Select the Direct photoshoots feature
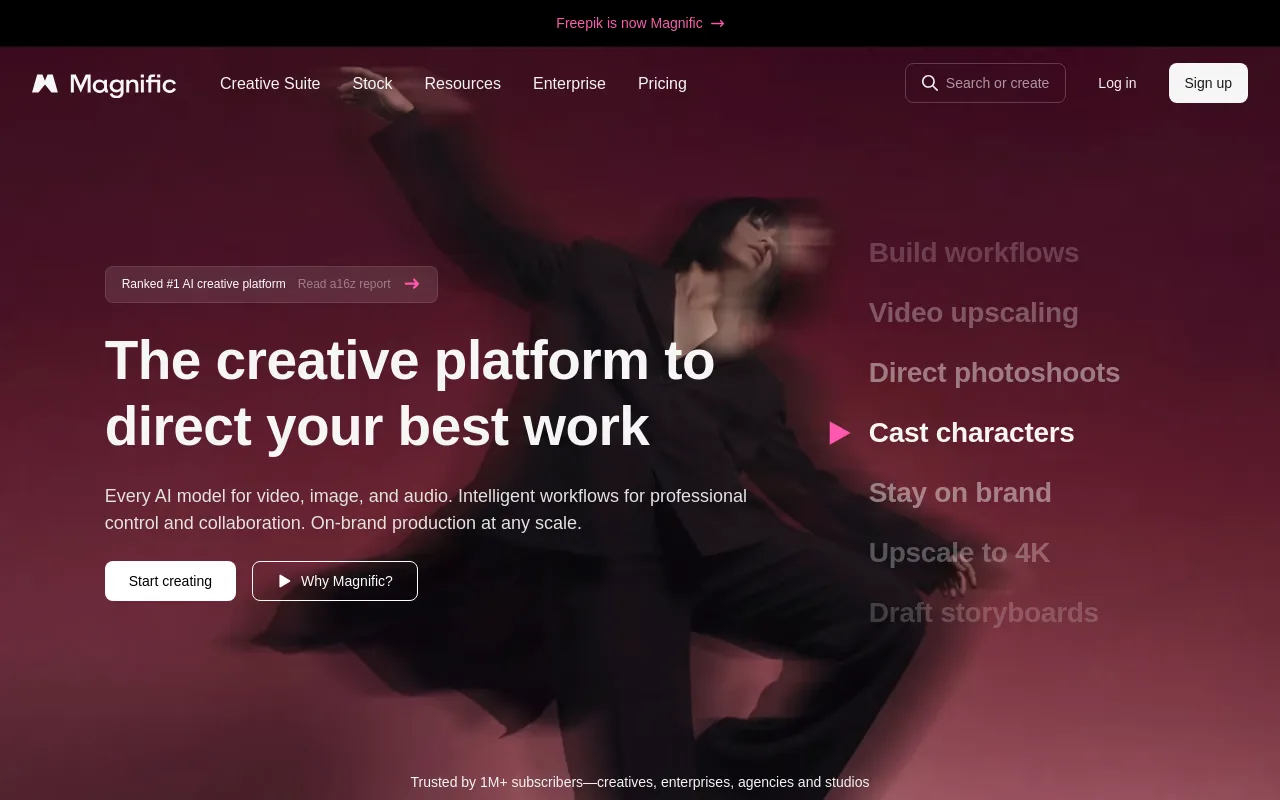Viewport: 1280px width, 800px height. coord(994,373)
